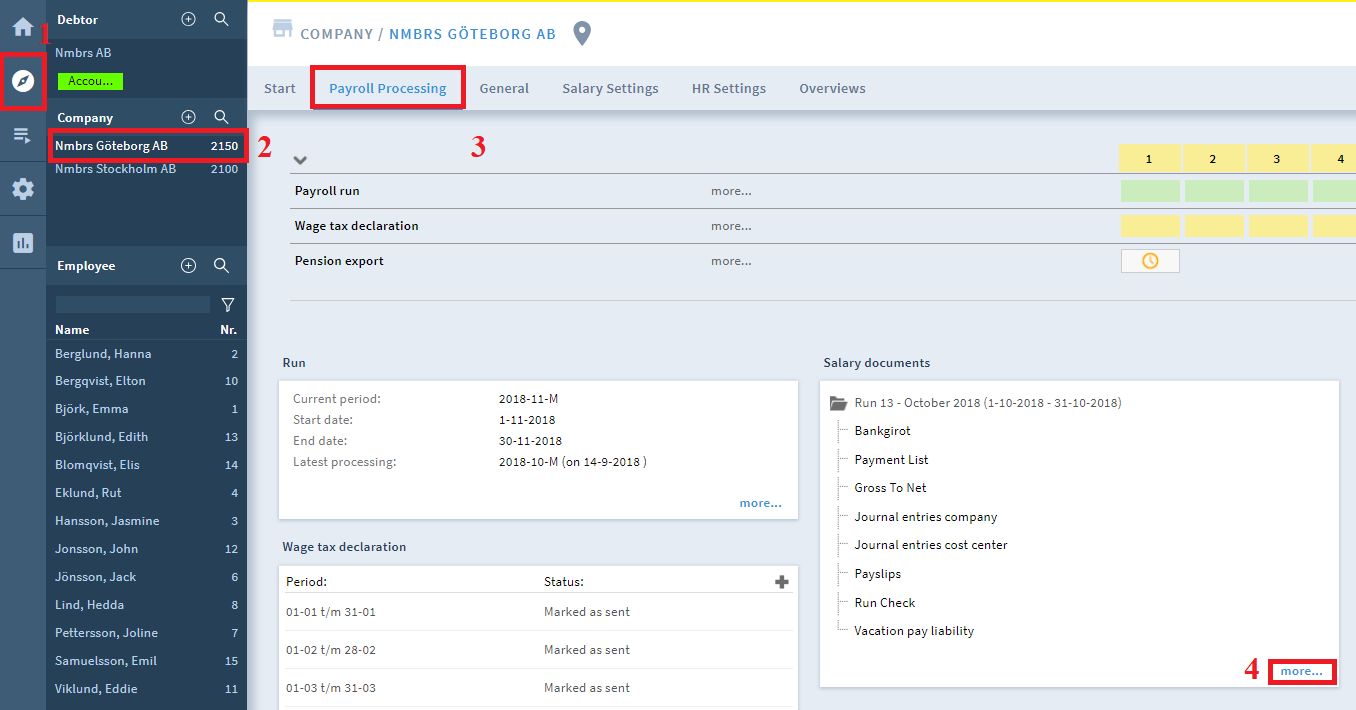Go to the Home icon in sidebar
This screenshot has height=710, width=1356.
tap(22, 27)
